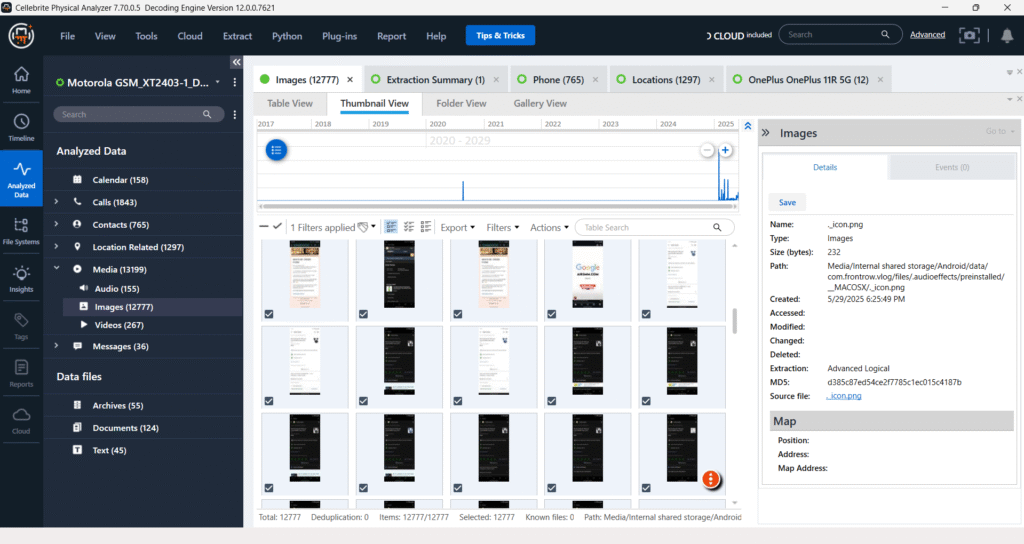Click the deselect all dash icon

pos(264,227)
